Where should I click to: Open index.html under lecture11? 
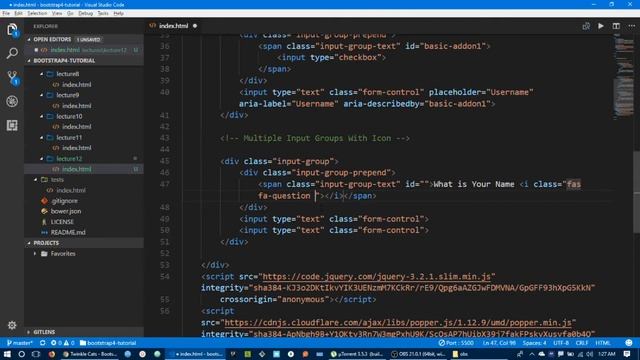(77, 148)
